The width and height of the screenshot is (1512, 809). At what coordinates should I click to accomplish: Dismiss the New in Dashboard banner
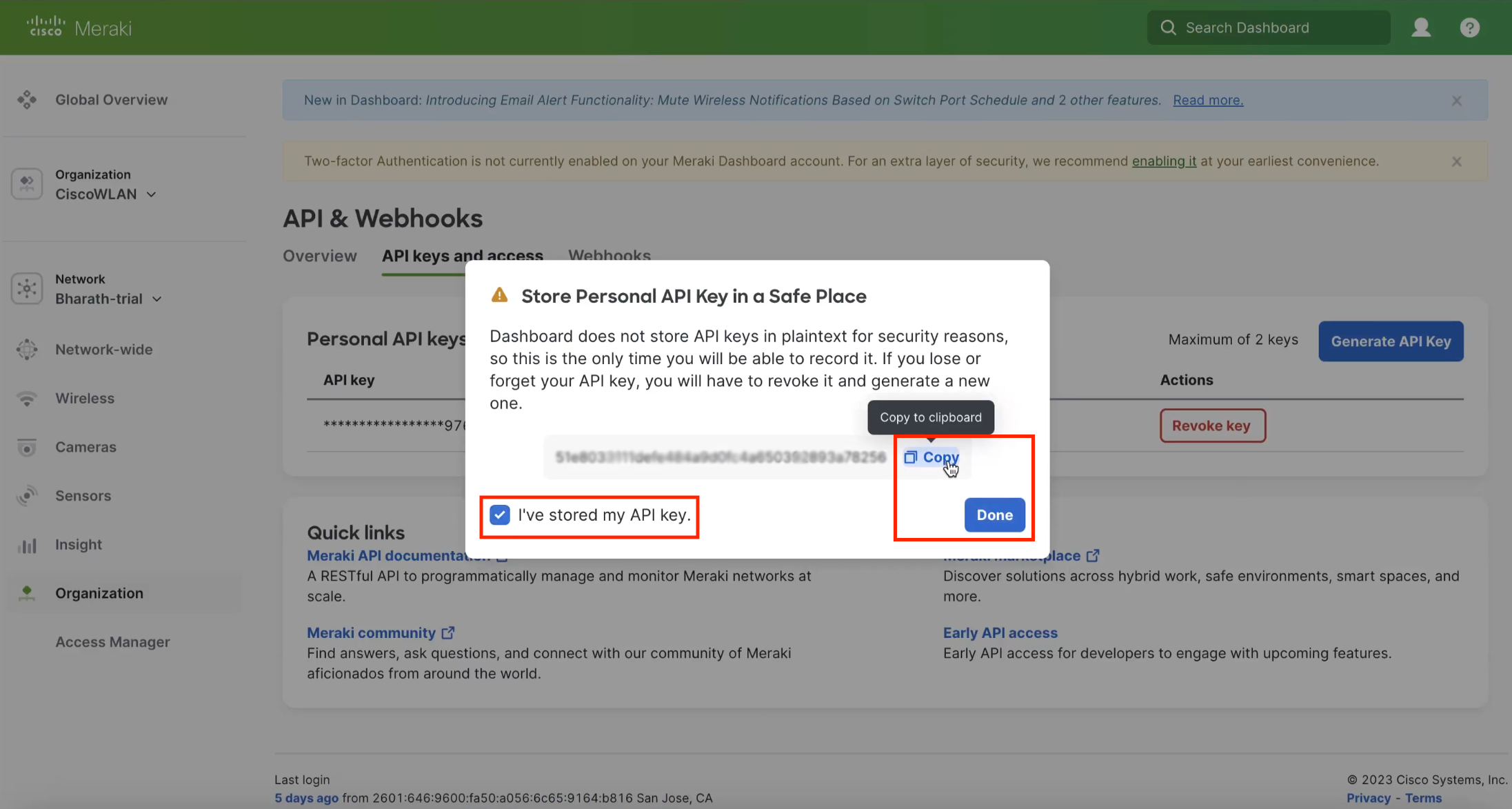[x=1456, y=101]
